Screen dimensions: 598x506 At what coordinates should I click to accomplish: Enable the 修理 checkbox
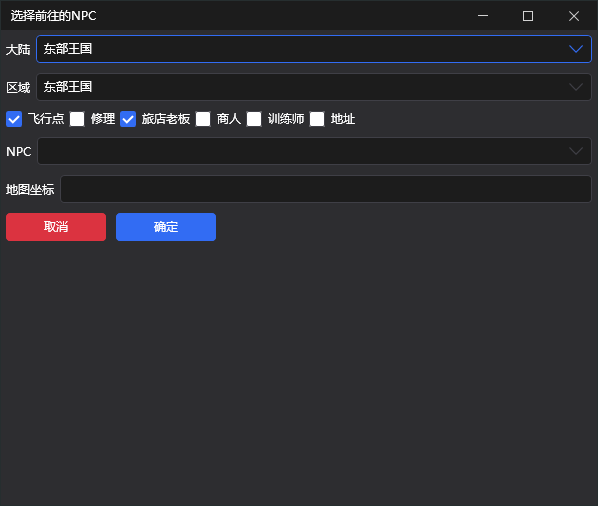(77, 119)
